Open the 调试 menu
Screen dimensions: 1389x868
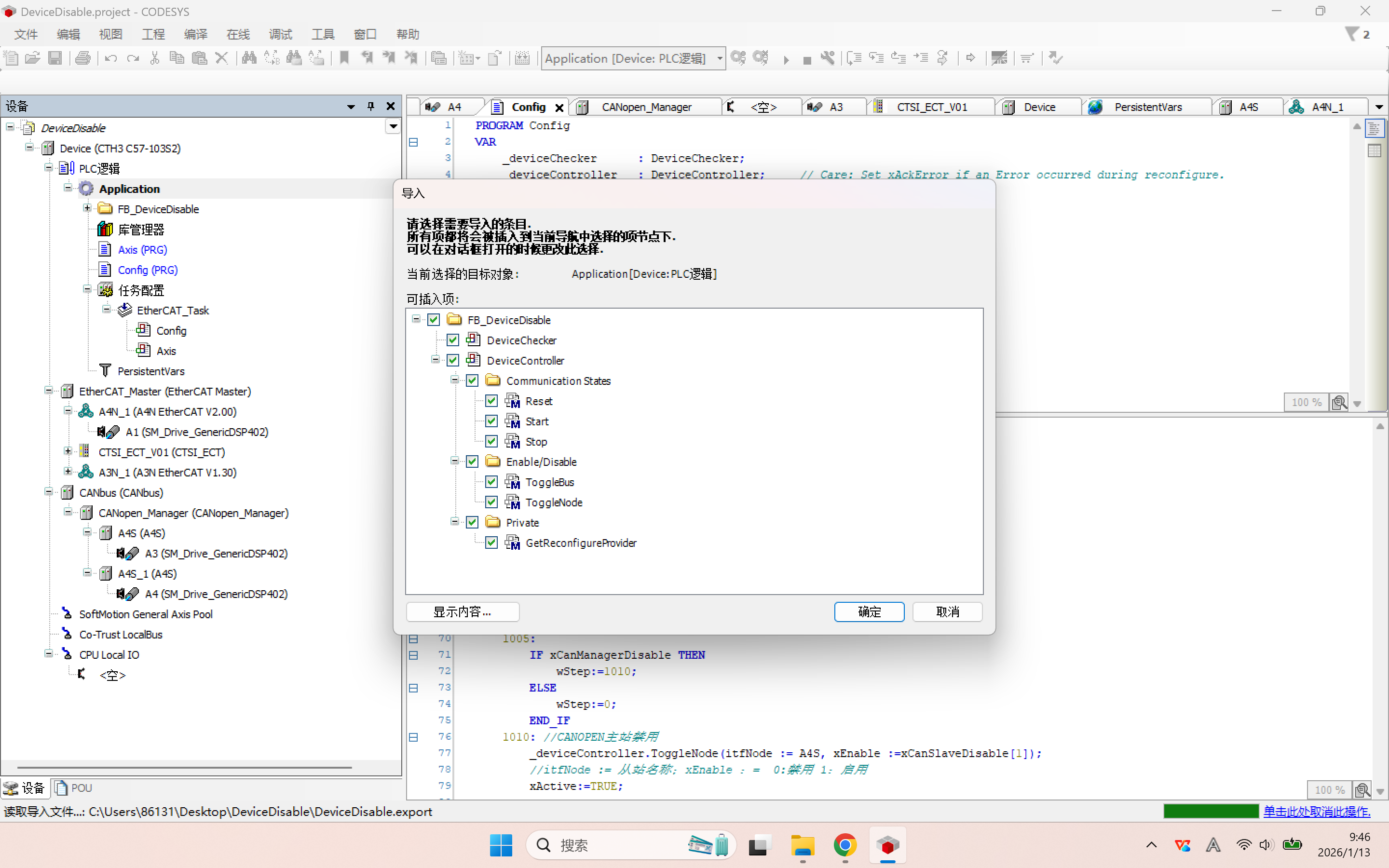pos(281,34)
